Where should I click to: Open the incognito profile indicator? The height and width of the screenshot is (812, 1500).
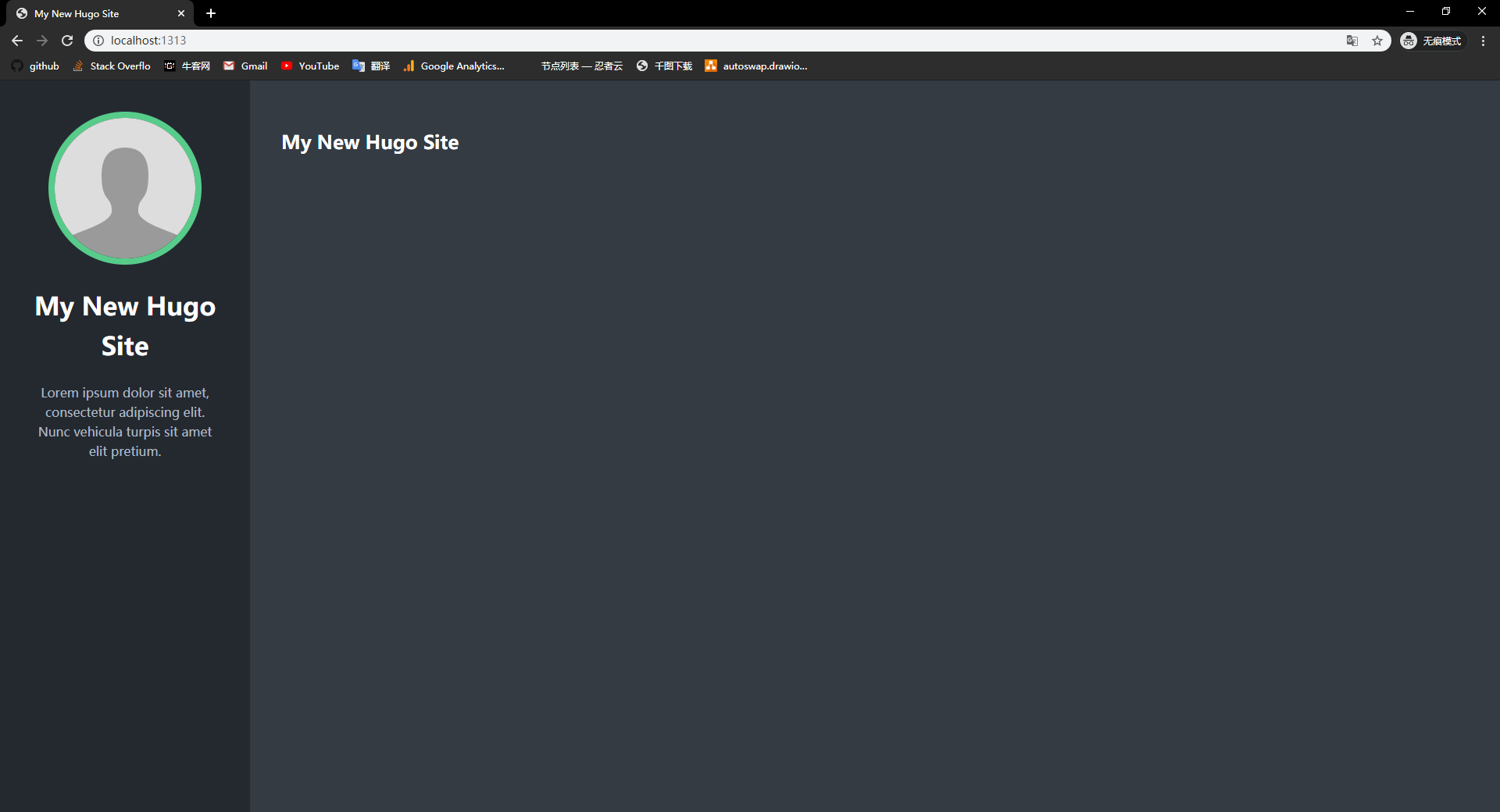coord(1433,41)
